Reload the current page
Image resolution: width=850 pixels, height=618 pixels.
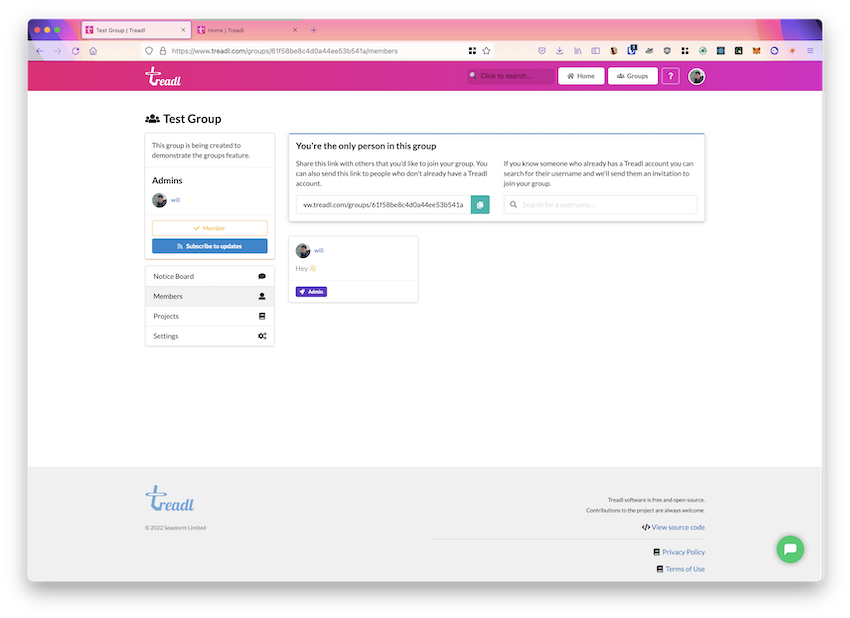point(75,51)
